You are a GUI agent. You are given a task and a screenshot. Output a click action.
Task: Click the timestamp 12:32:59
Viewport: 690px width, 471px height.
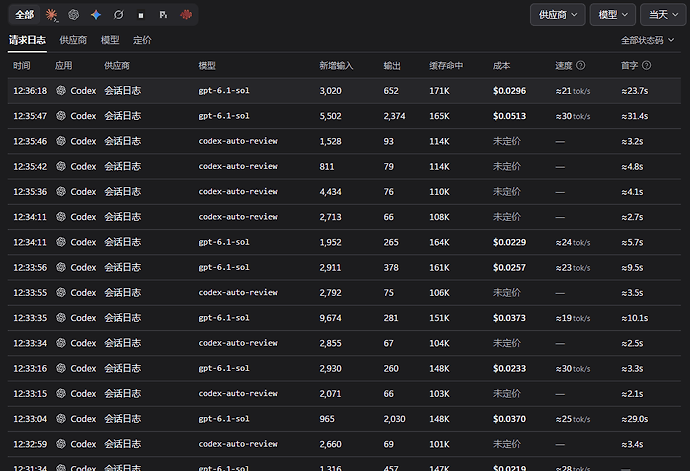coord(30,444)
